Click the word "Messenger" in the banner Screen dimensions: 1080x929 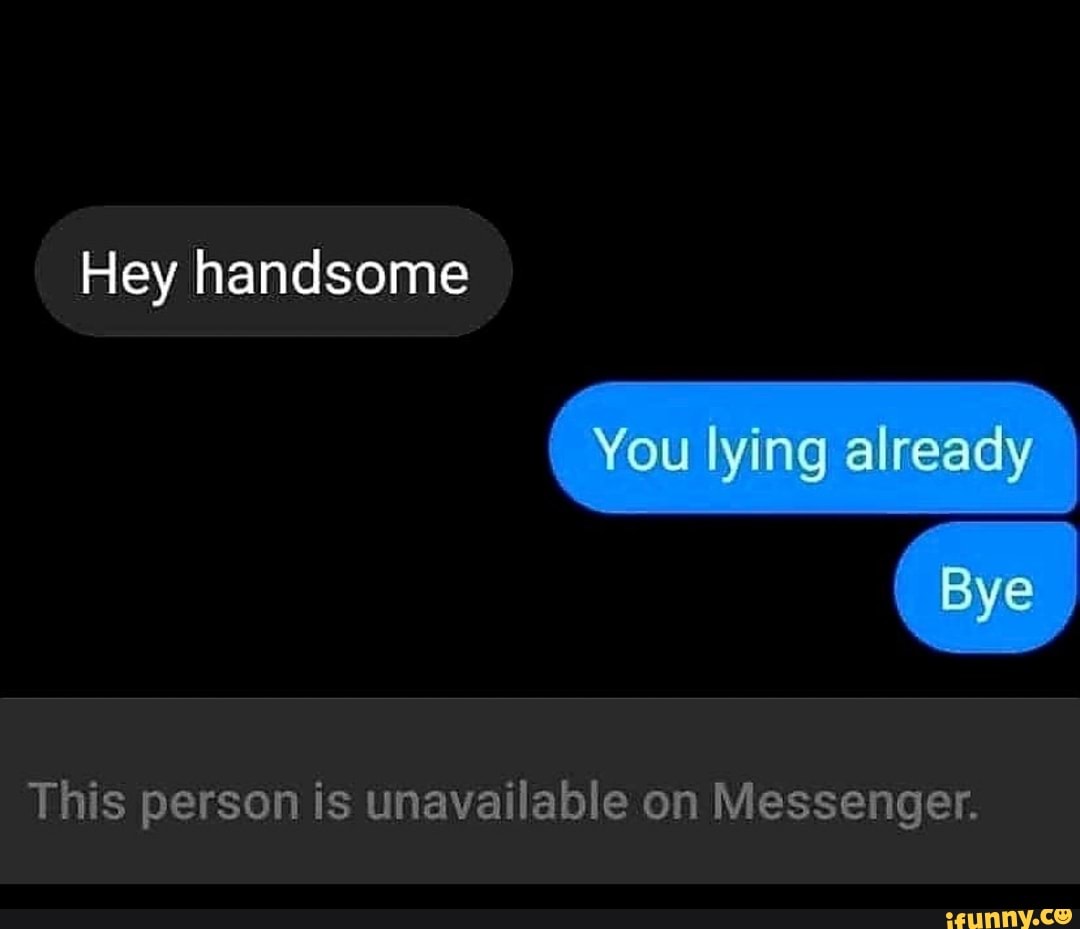(843, 803)
